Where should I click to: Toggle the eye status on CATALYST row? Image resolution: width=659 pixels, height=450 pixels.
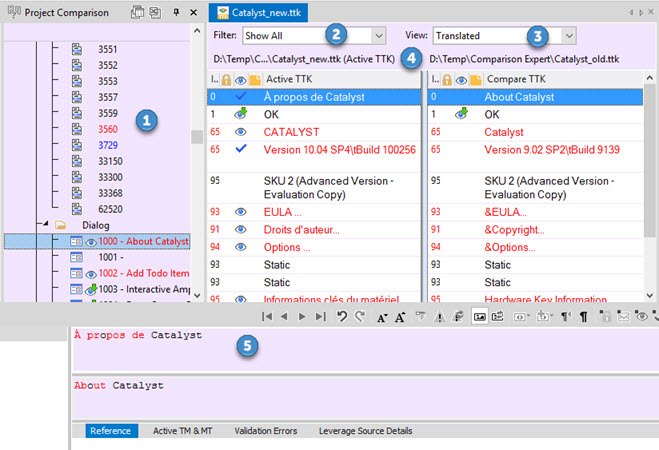[x=240, y=132]
